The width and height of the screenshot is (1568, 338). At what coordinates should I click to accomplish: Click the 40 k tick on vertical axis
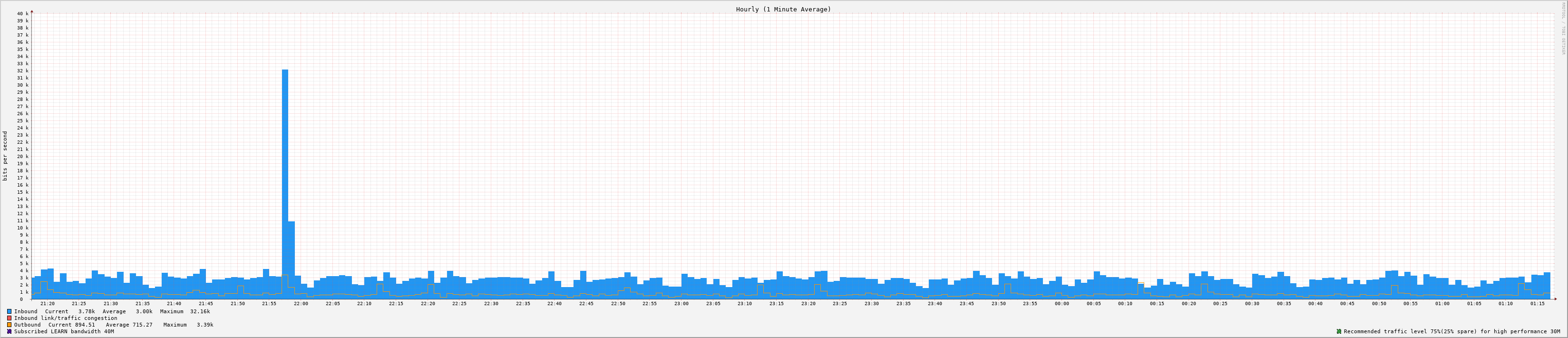tap(22, 13)
